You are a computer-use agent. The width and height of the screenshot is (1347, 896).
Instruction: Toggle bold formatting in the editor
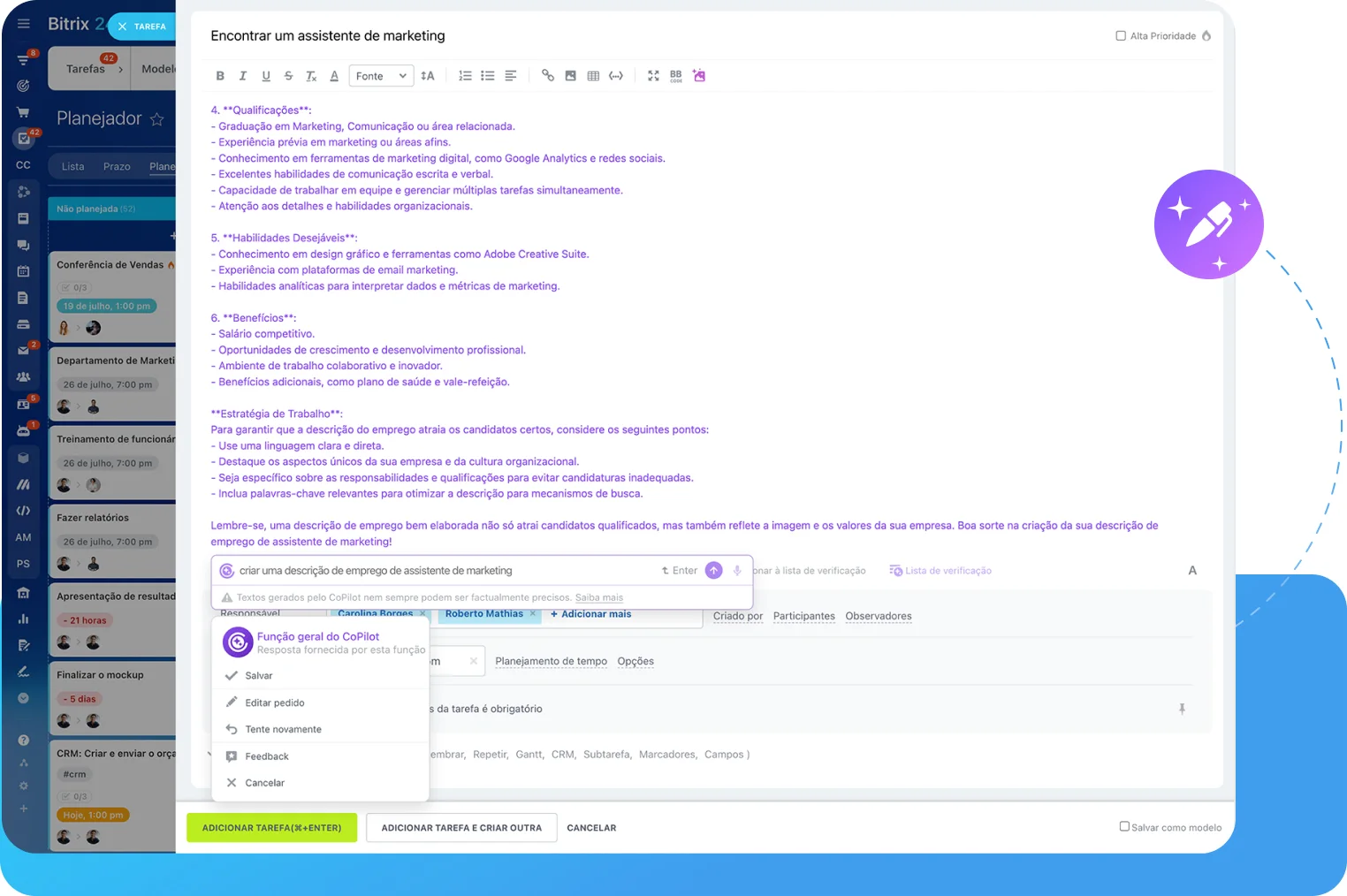tap(220, 75)
